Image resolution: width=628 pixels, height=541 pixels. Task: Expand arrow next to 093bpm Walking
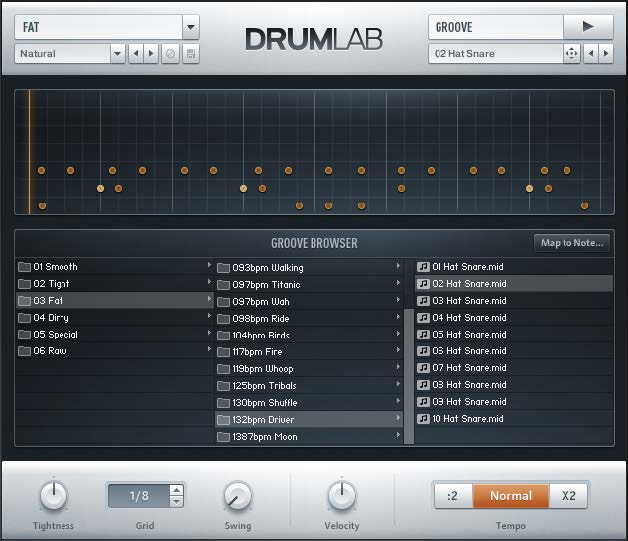(398, 266)
